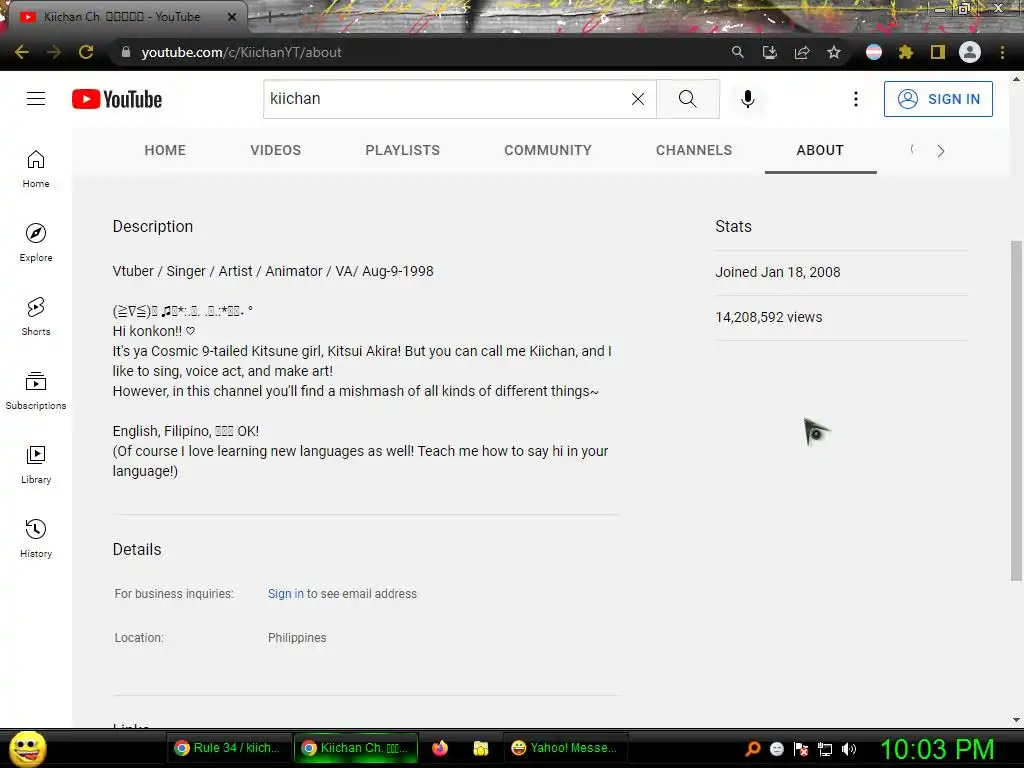
Task: Click the address bar zoom magnifier icon
Action: (737, 52)
